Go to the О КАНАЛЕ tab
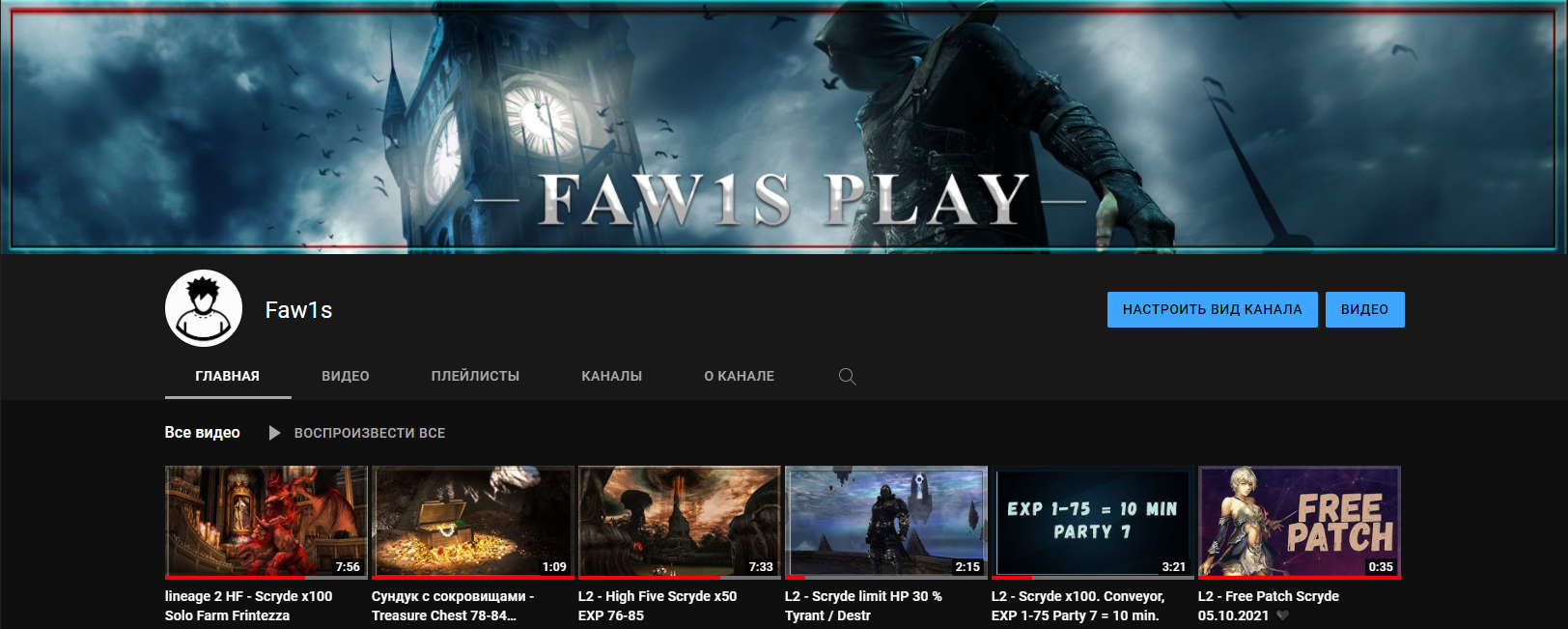This screenshot has height=629, width=1568. [739, 376]
